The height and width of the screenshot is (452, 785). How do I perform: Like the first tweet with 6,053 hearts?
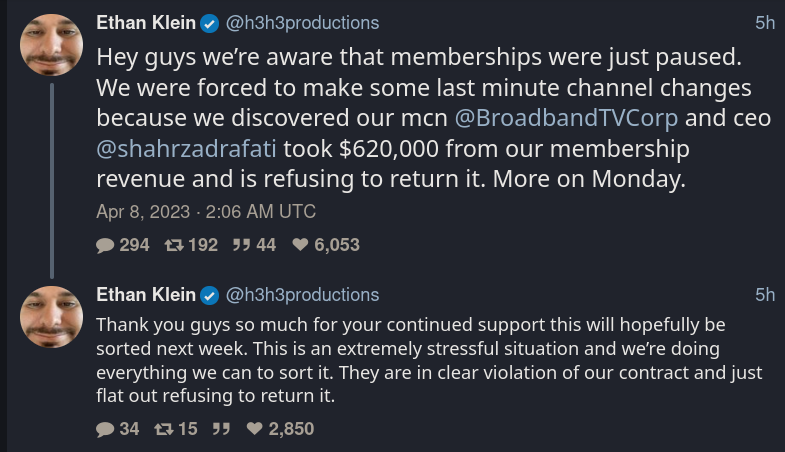300,245
